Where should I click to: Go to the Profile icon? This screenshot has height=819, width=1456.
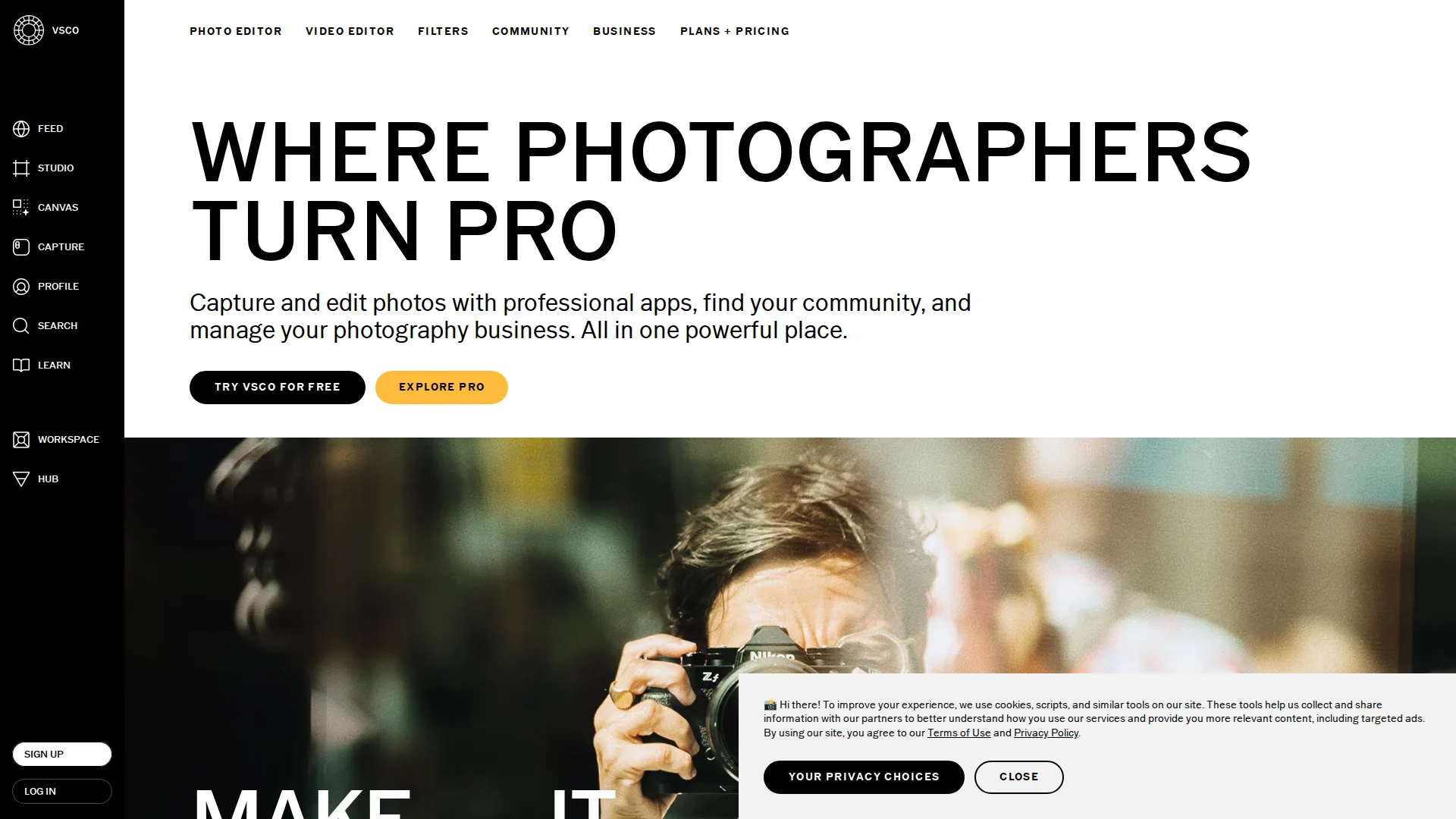click(21, 287)
